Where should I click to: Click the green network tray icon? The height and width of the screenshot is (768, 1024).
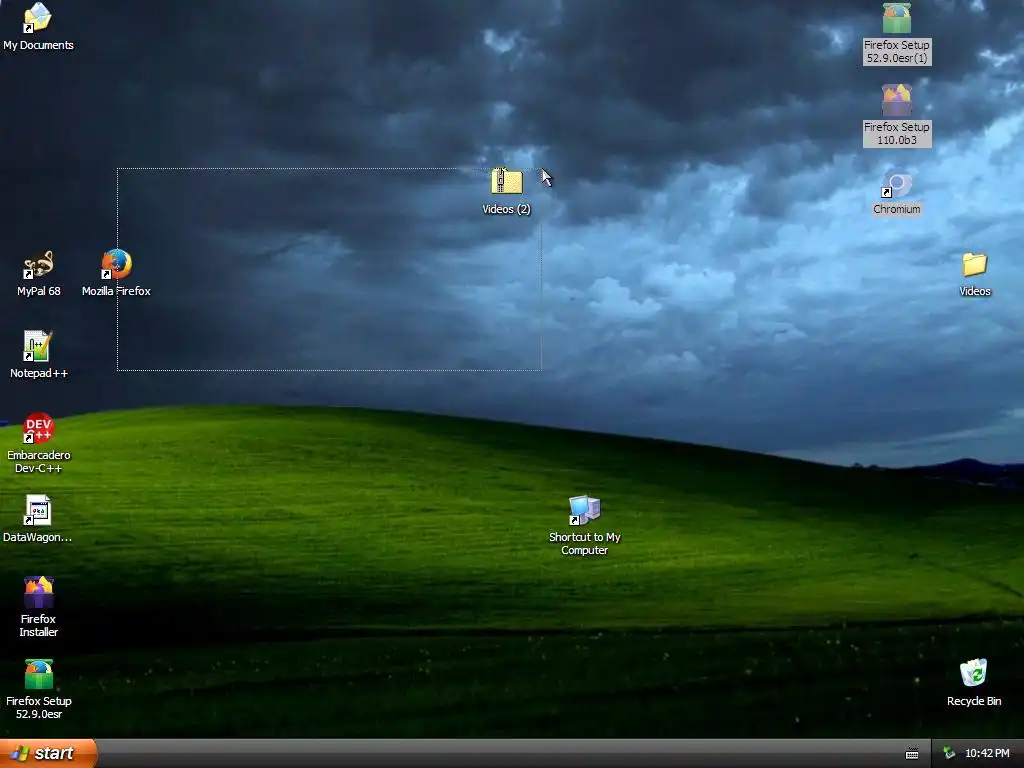950,753
